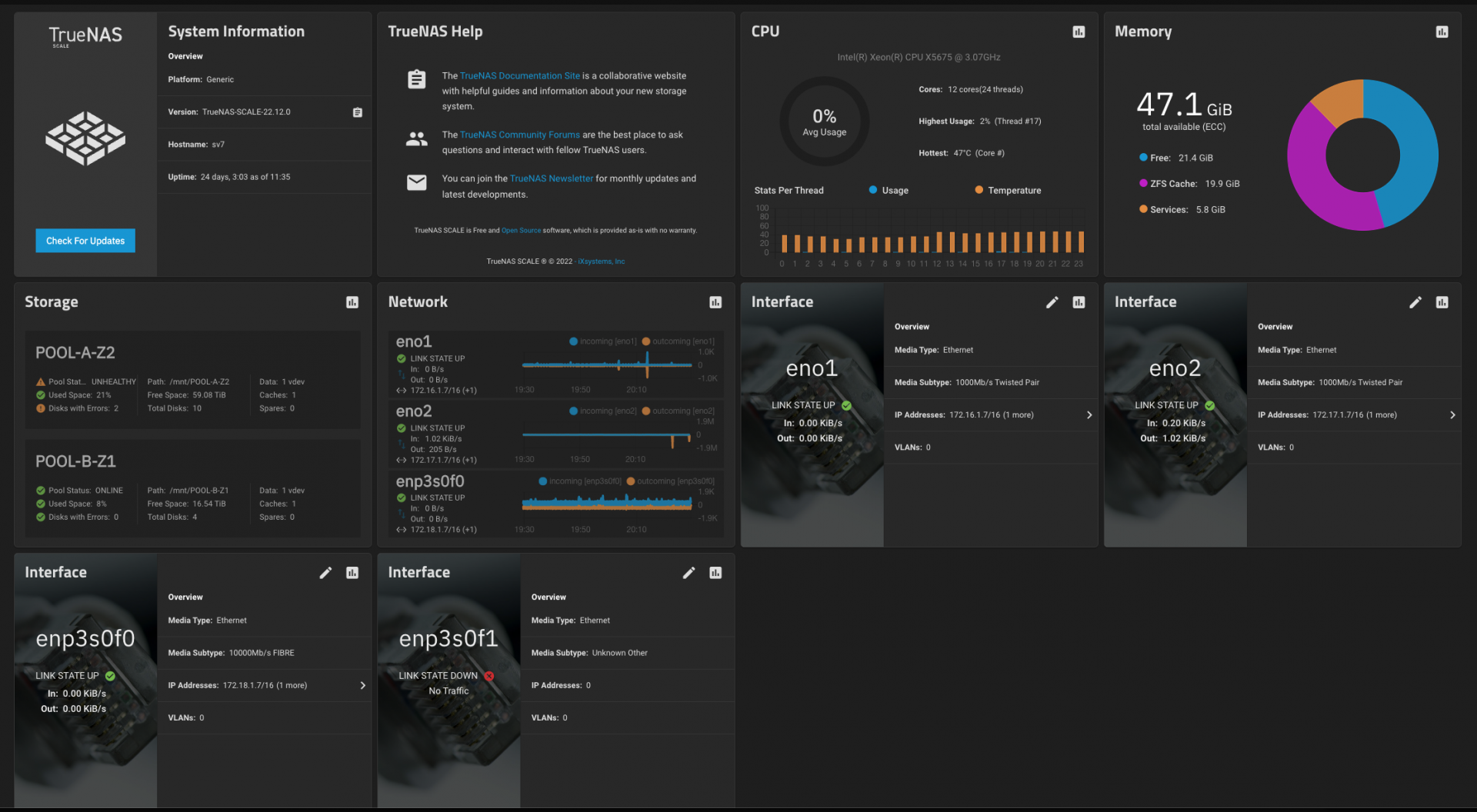This screenshot has width=1477, height=812.
Task: Click eno2 name in Network card
Action: 414,411
